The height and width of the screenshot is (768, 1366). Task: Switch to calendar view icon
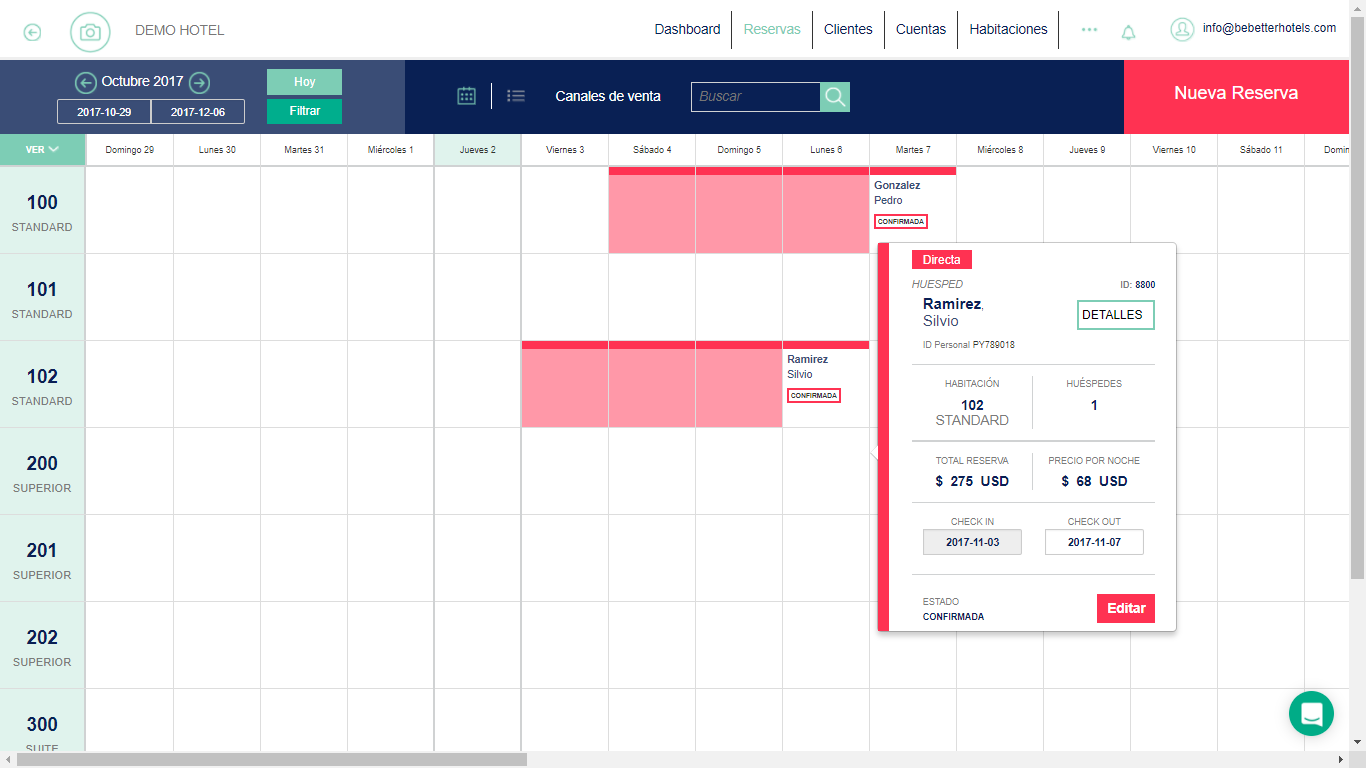coord(466,96)
